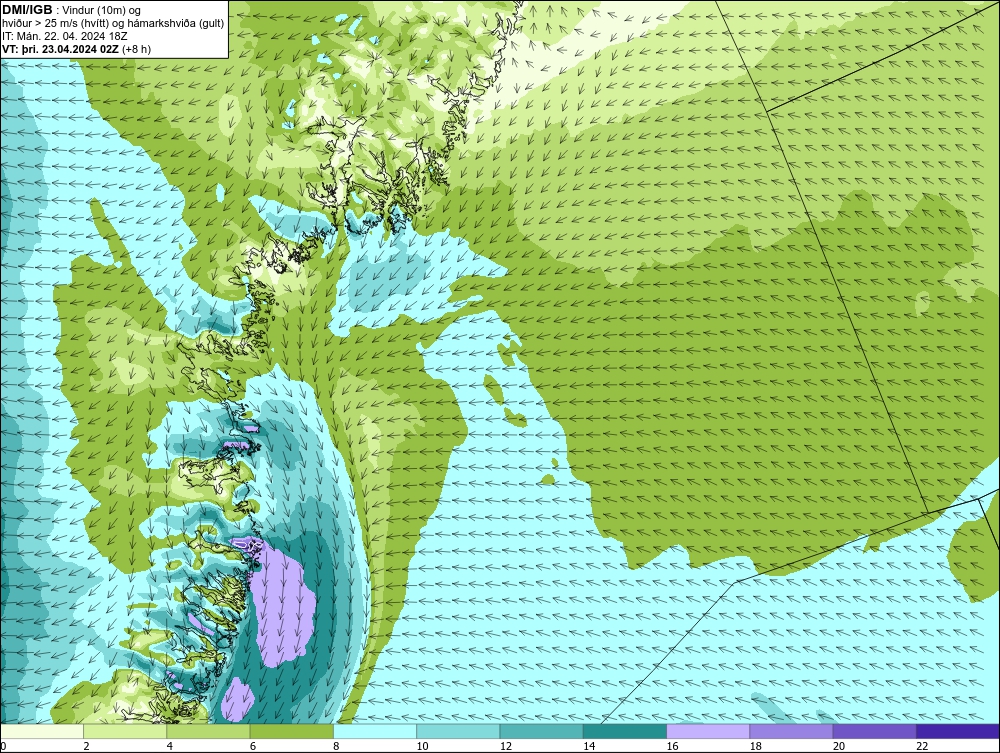Image resolution: width=1000 pixels, height=753 pixels.
Task: Click the 16–18 m/s lavender legend swatch
Action: click(708, 731)
